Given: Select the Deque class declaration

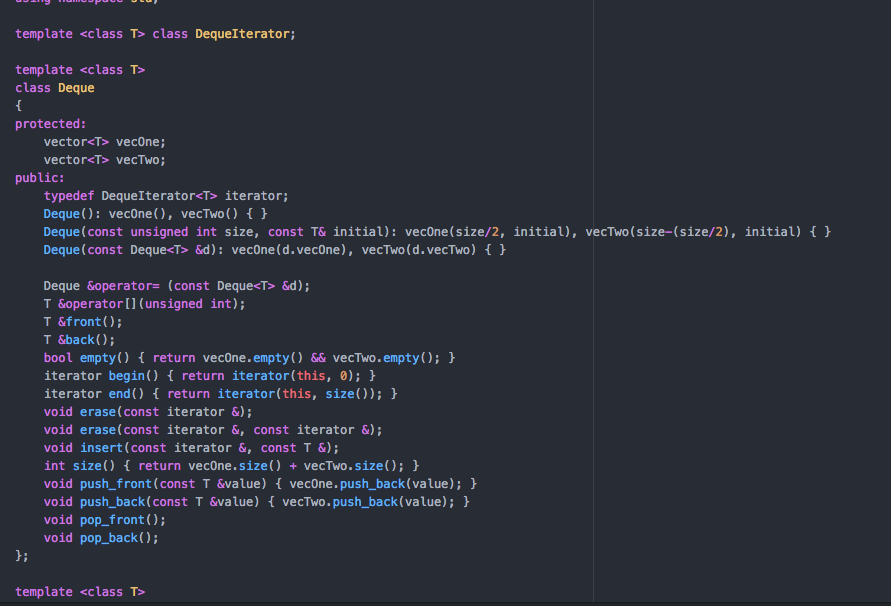Looking at the screenshot, I should click(55, 87).
